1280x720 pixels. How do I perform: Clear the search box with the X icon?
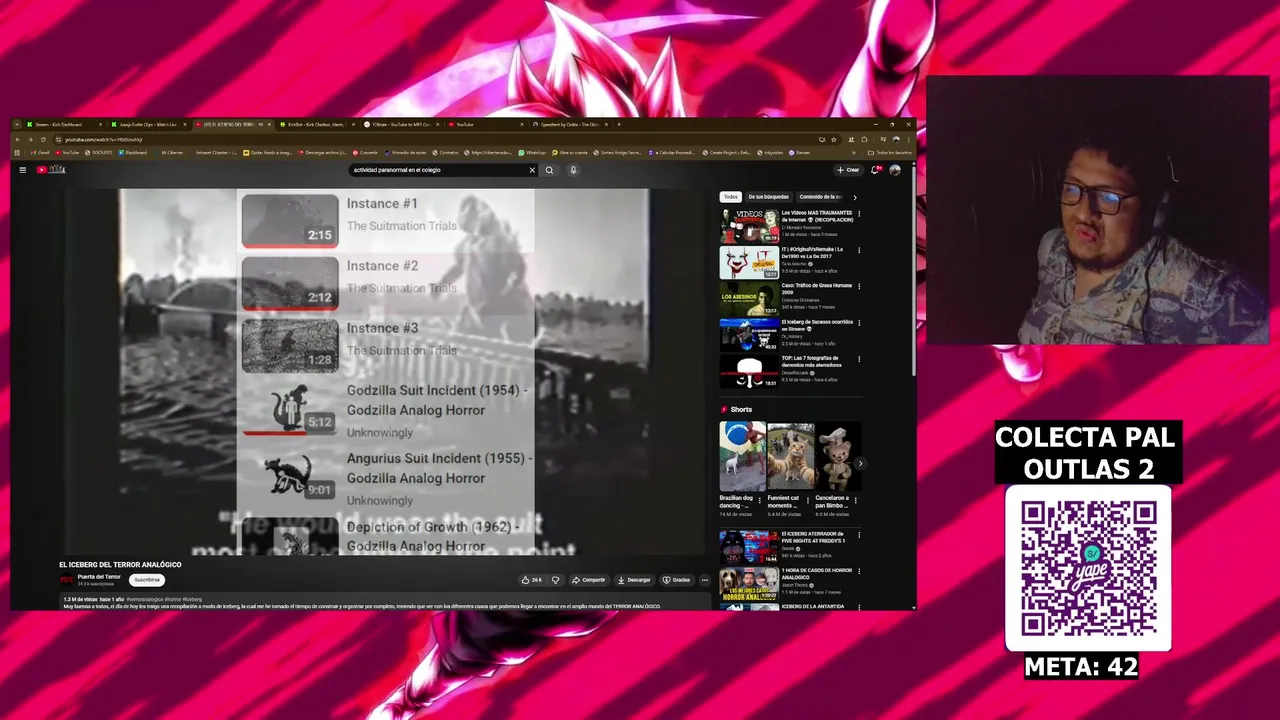(532, 170)
